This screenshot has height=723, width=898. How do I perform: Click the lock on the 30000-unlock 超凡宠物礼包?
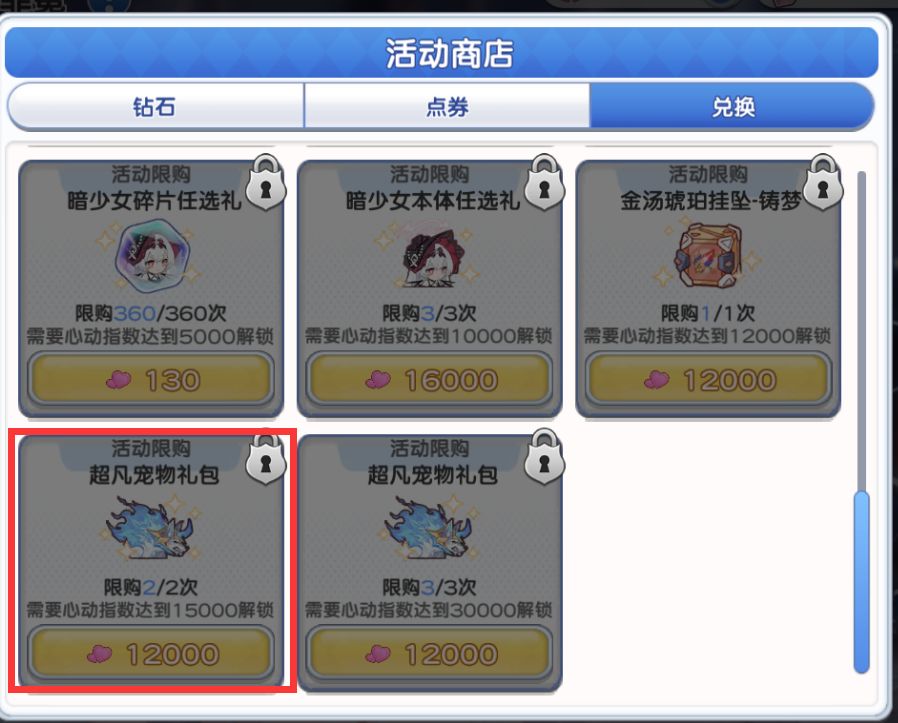544,457
